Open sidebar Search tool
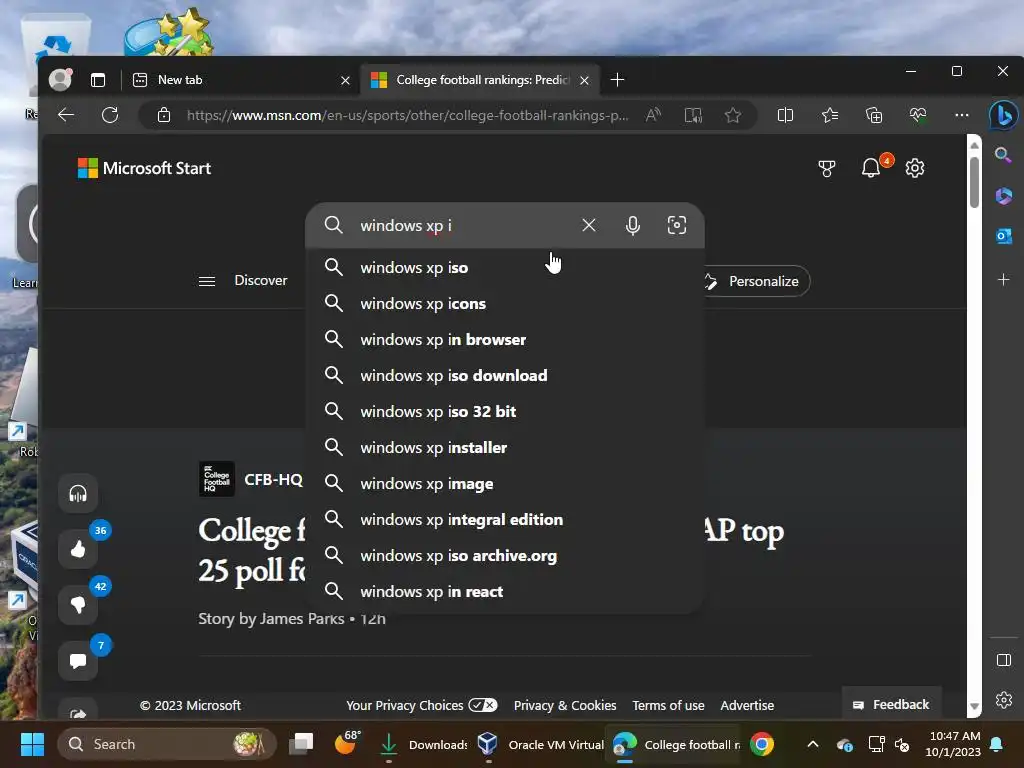1024x768 pixels. 1003,155
